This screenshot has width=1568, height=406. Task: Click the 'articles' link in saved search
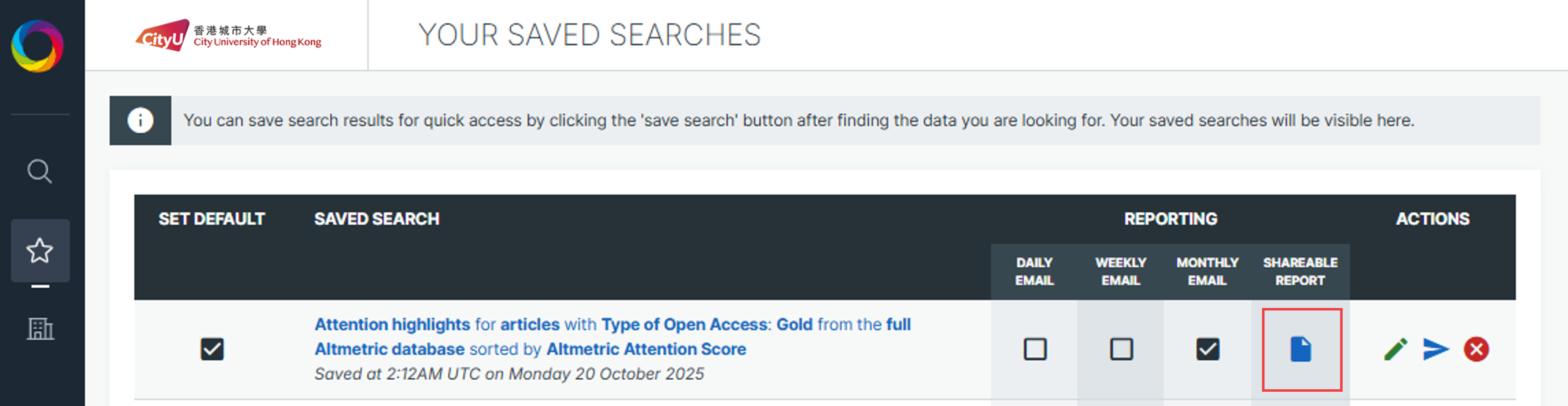530,324
